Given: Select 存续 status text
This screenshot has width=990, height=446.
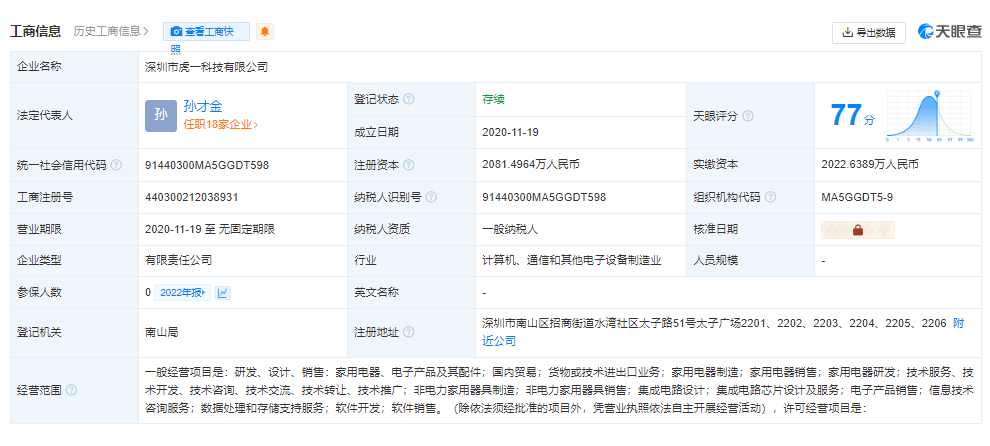Looking at the screenshot, I should [493, 99].
